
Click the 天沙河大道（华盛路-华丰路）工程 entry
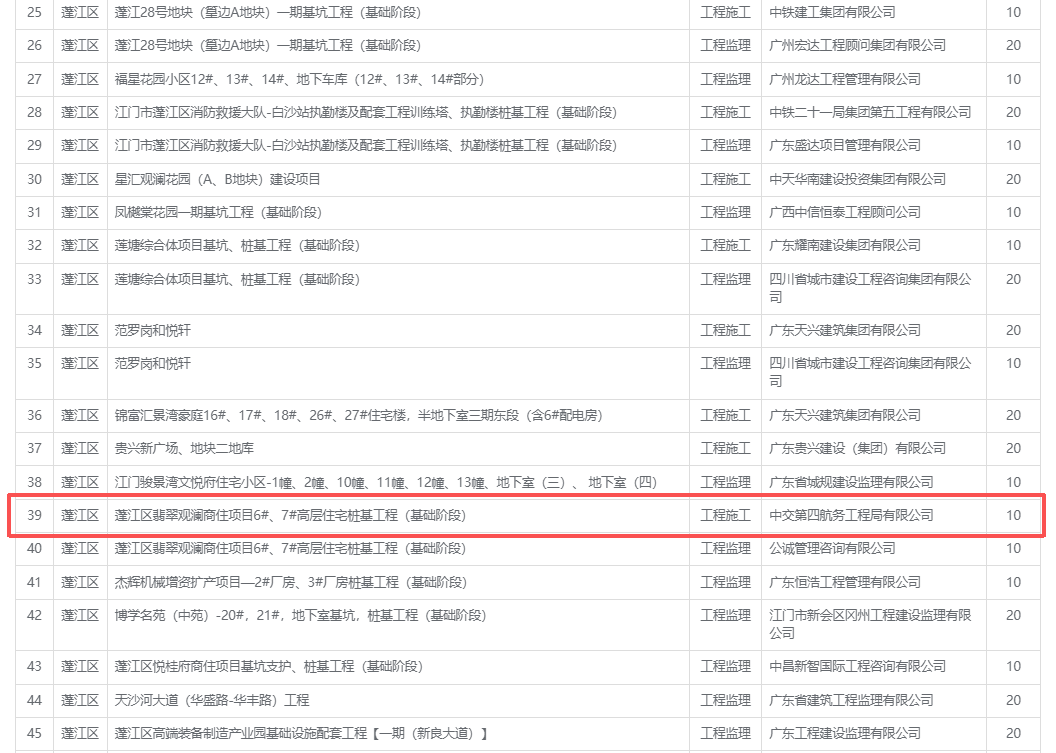(x=212, y=700)
